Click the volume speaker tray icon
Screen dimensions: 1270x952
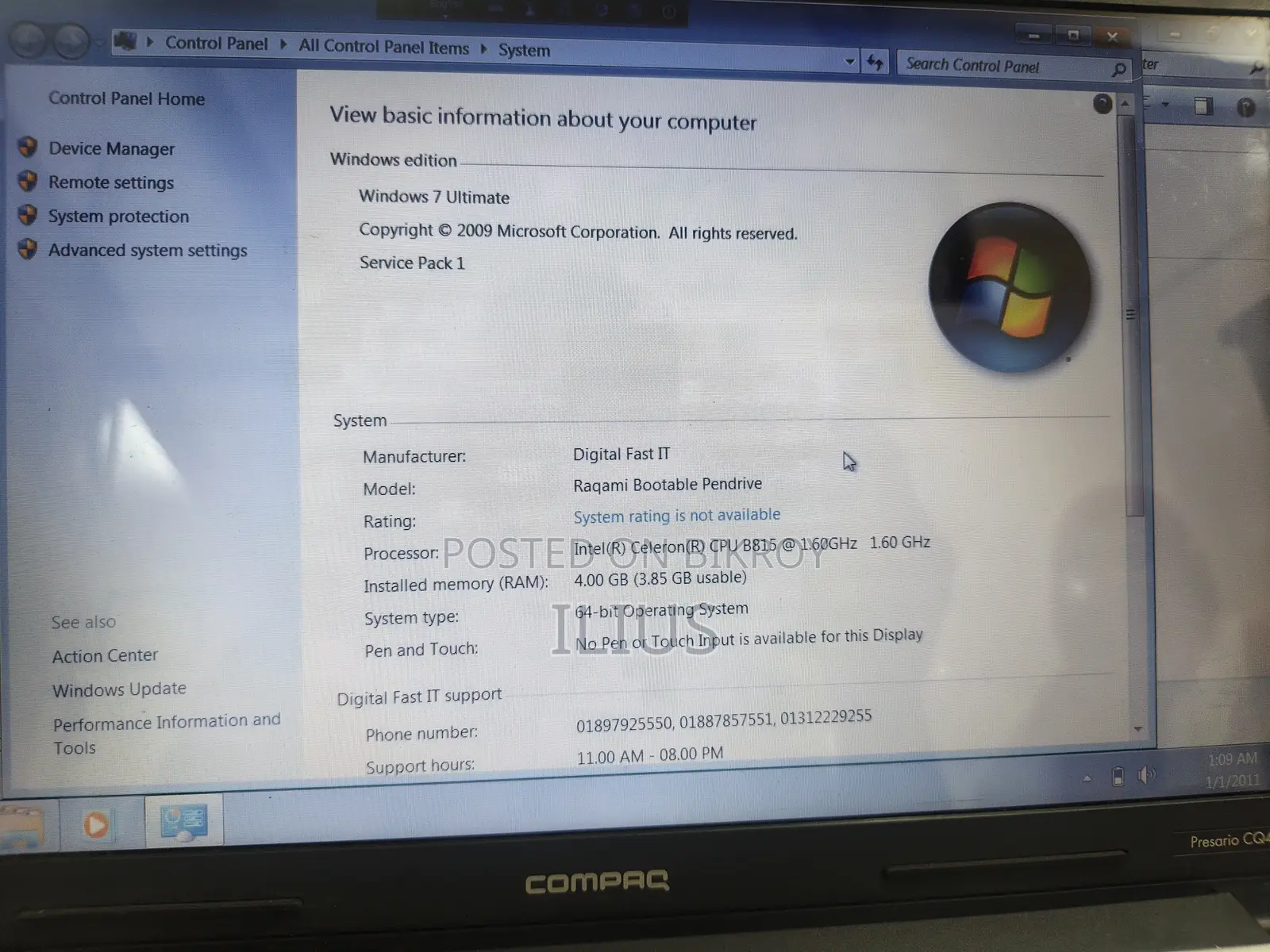click(1146, 775)
